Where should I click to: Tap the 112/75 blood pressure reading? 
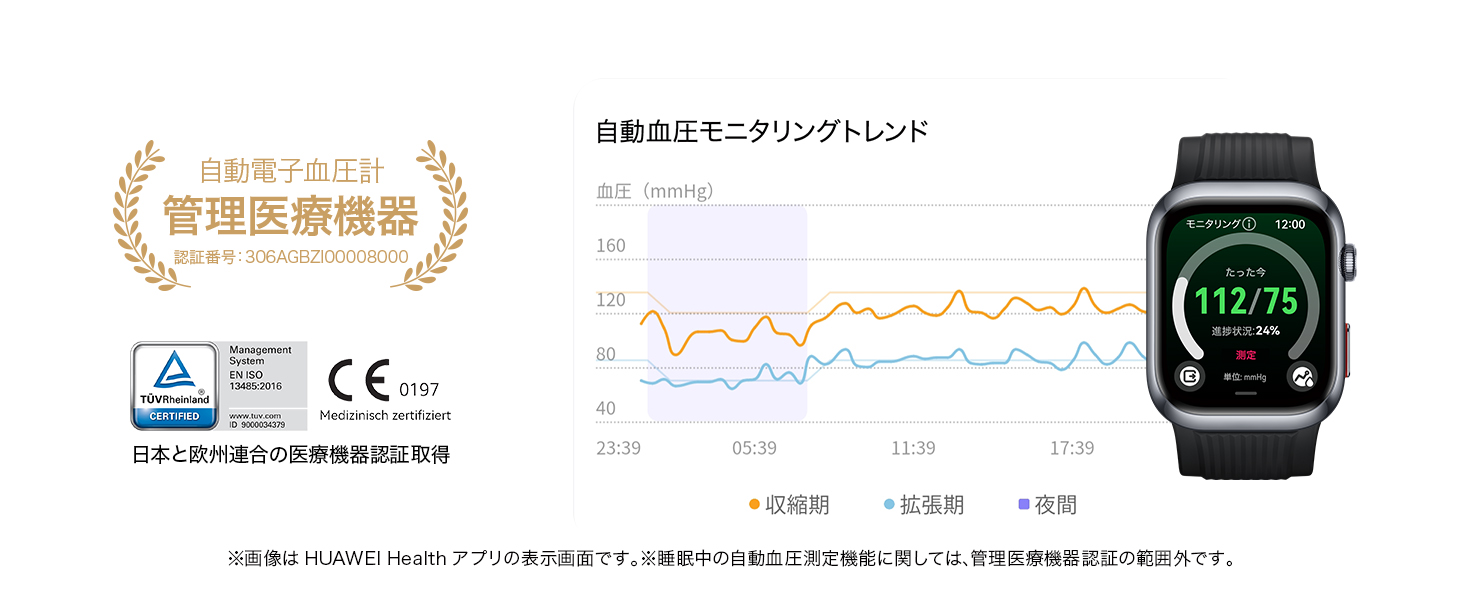point(1245,300)
